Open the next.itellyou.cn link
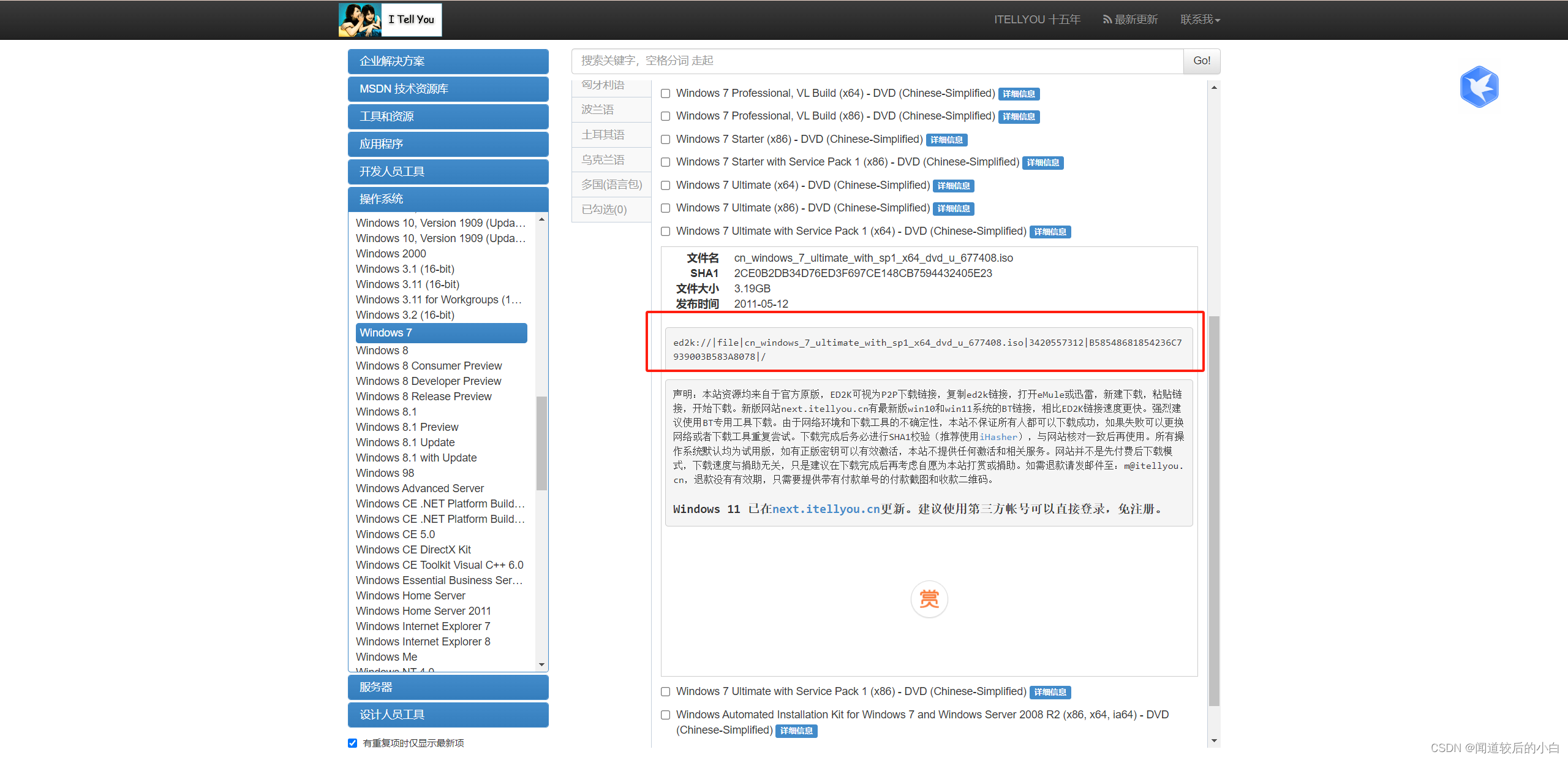This screenshot has height=760, width=1568. [x=824, y=509]
